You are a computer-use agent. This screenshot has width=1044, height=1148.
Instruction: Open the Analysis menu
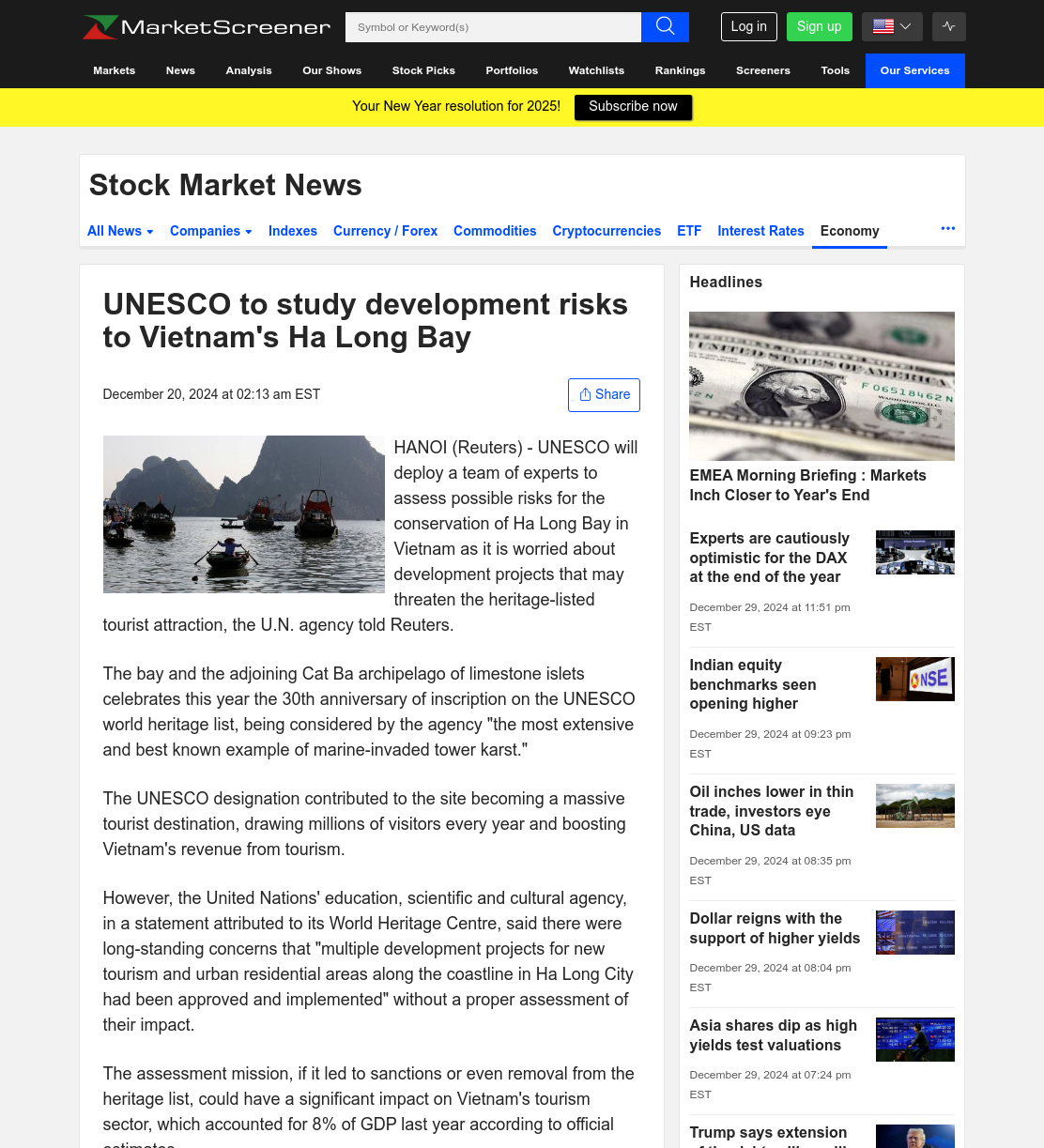point(249,70)
